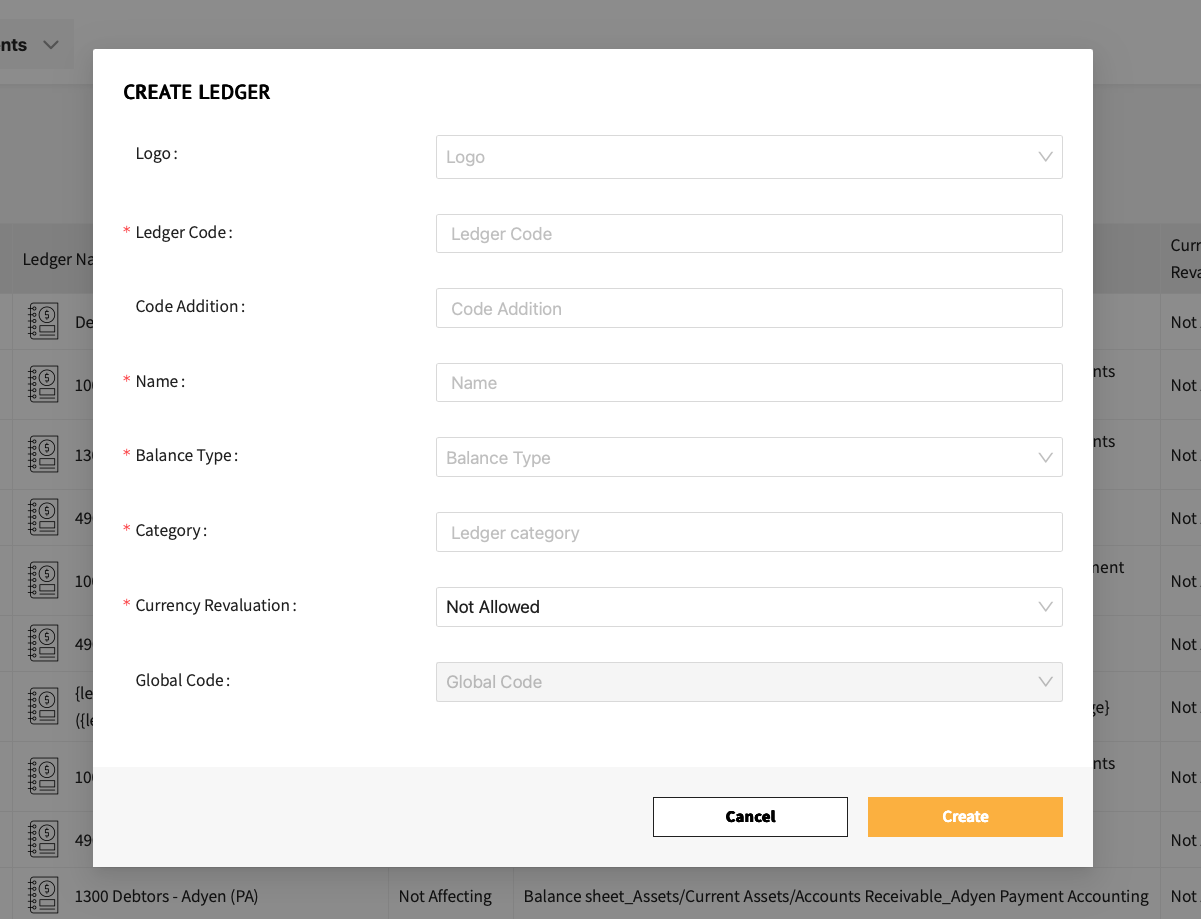Click the 1300 Debtors - Adyen (PA) row name
Image resolution: width=1201 pixels, height=919 pixels.
point(166,896)
